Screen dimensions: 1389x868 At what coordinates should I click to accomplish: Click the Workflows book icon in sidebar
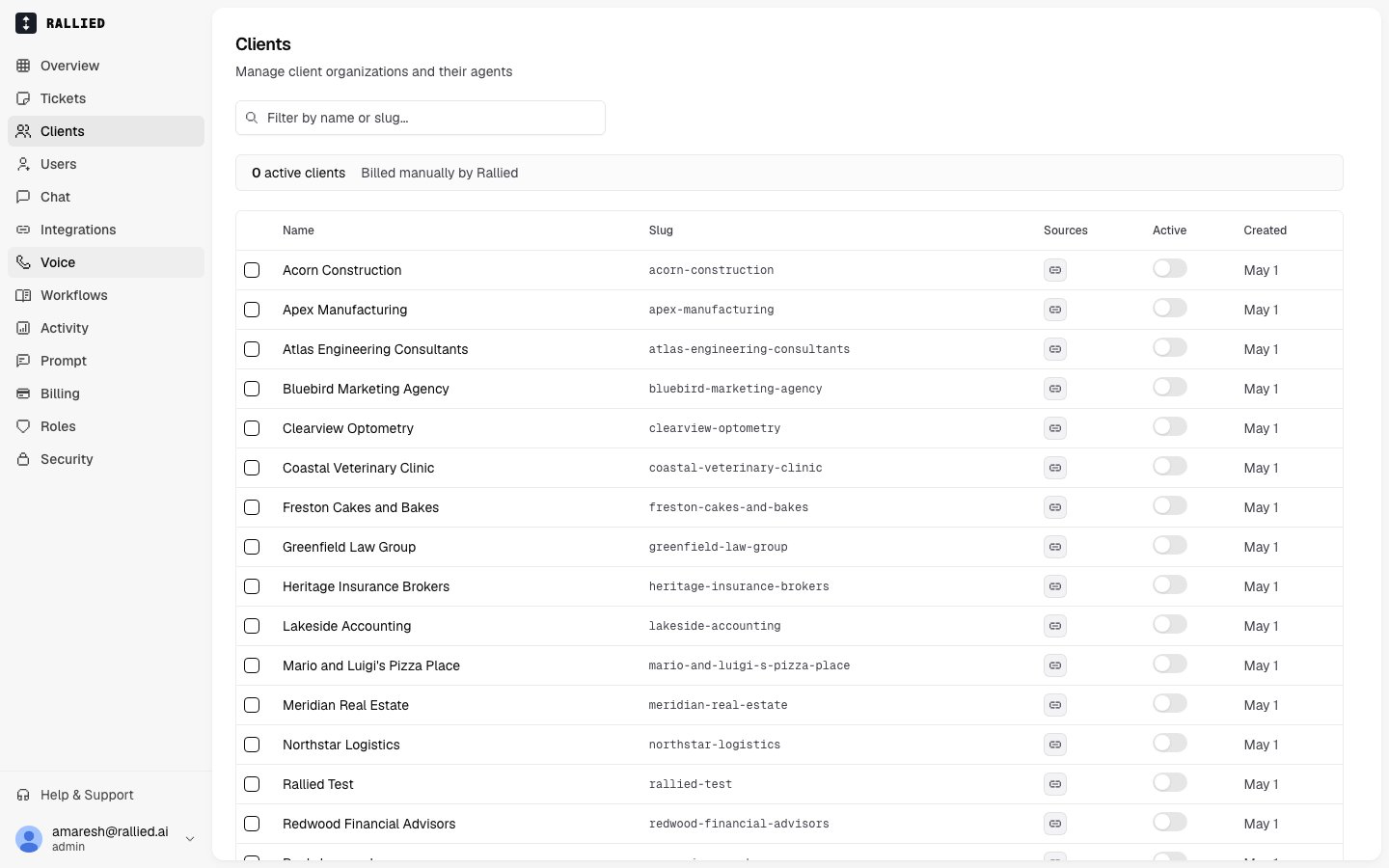tap(23, 295)
